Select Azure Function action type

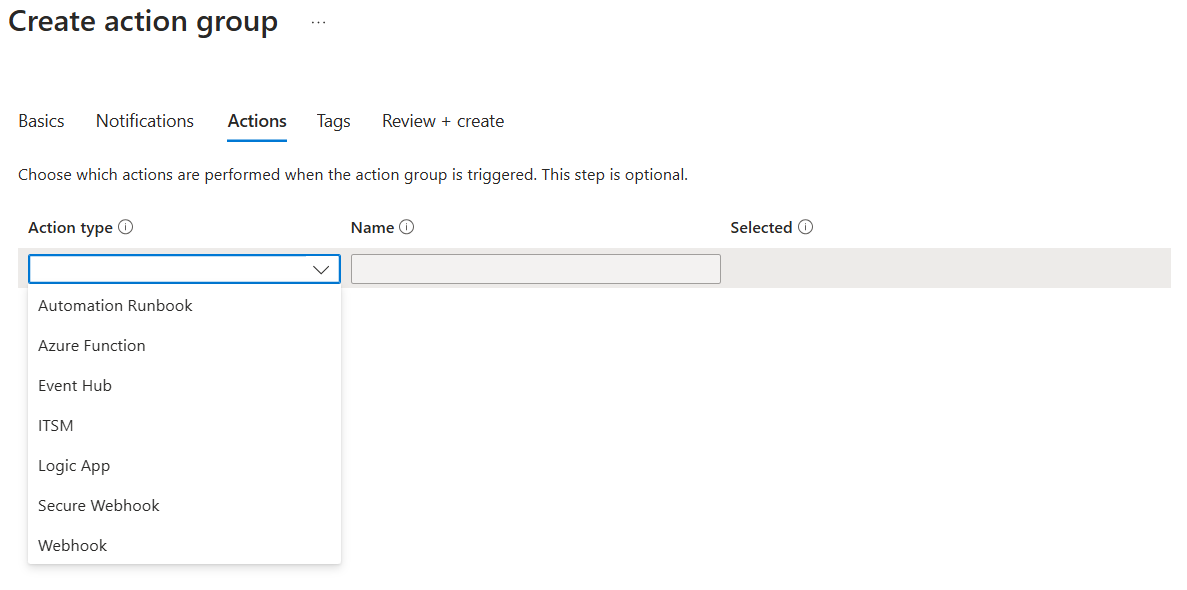pyautogui.click(x=184, y=345)
